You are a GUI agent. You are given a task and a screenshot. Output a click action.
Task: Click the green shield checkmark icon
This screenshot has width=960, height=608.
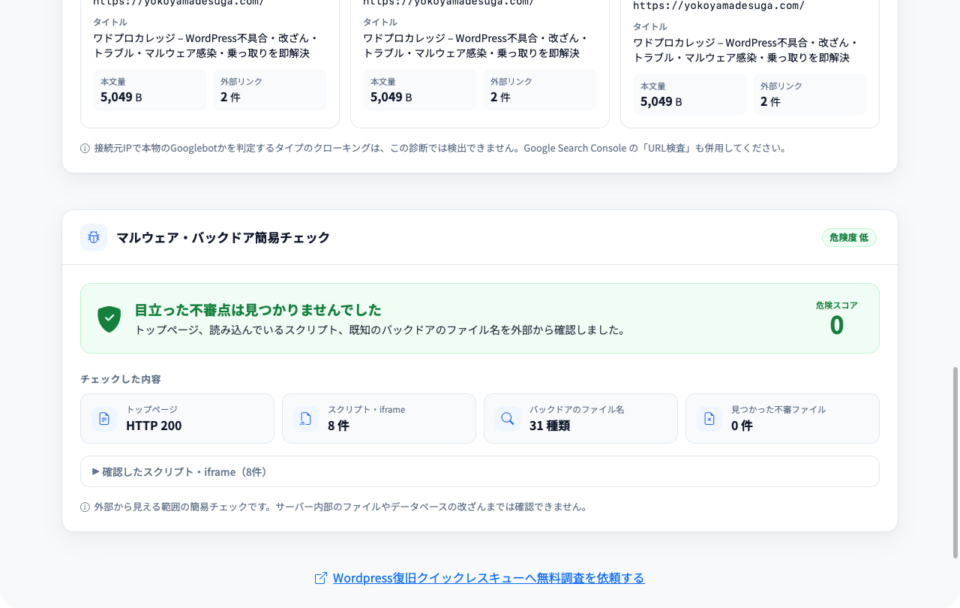pos(109,319)
